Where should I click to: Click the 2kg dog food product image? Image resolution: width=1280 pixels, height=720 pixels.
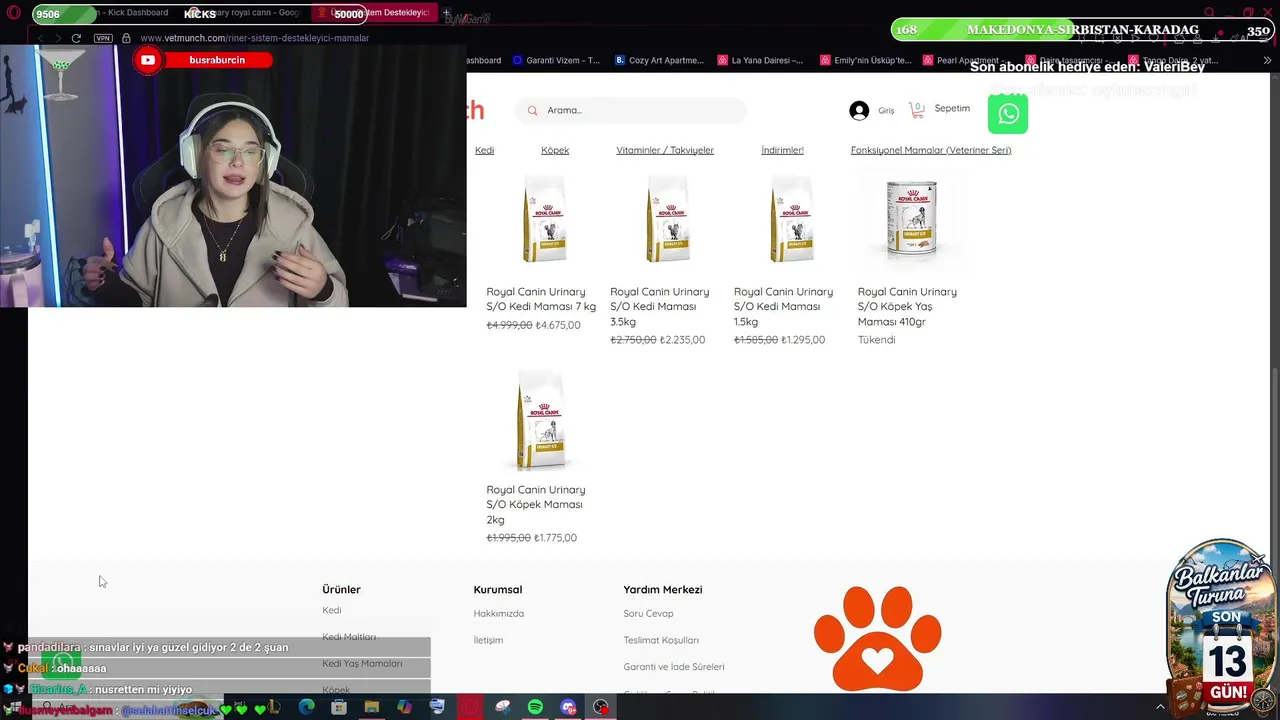coord(541,421)
